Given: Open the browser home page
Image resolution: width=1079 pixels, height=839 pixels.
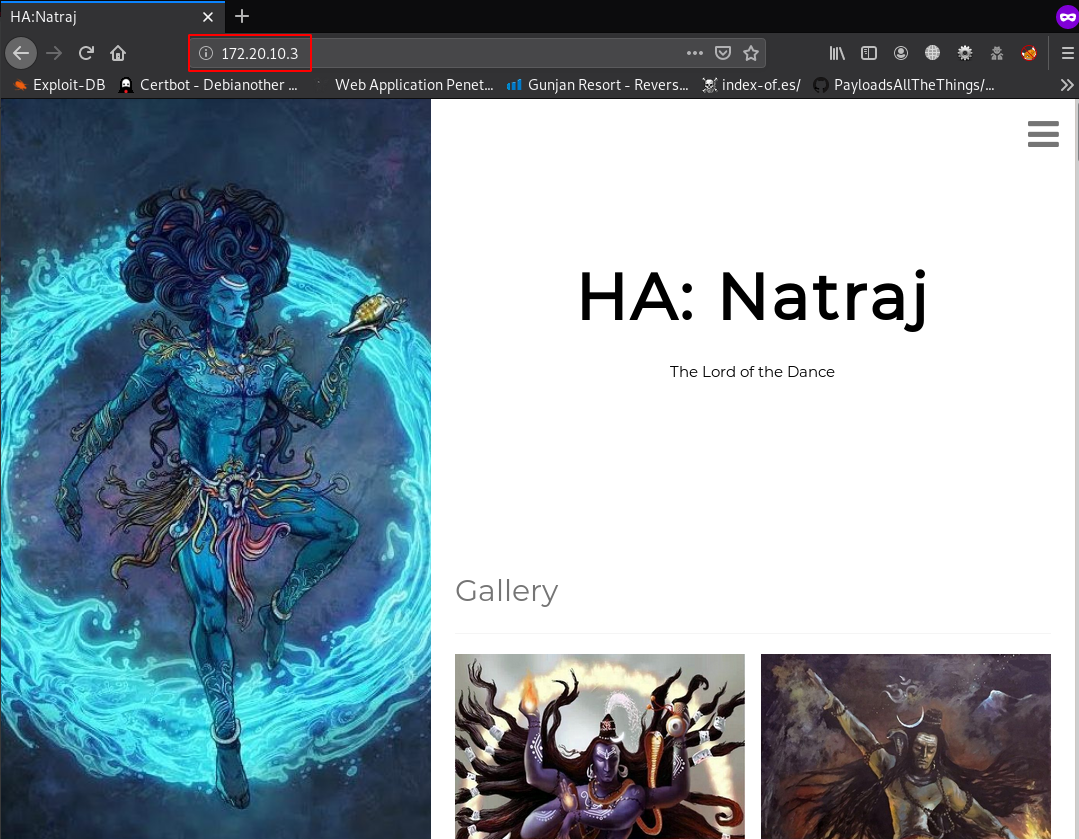Looking at the screenshot, I should (118, 53).
